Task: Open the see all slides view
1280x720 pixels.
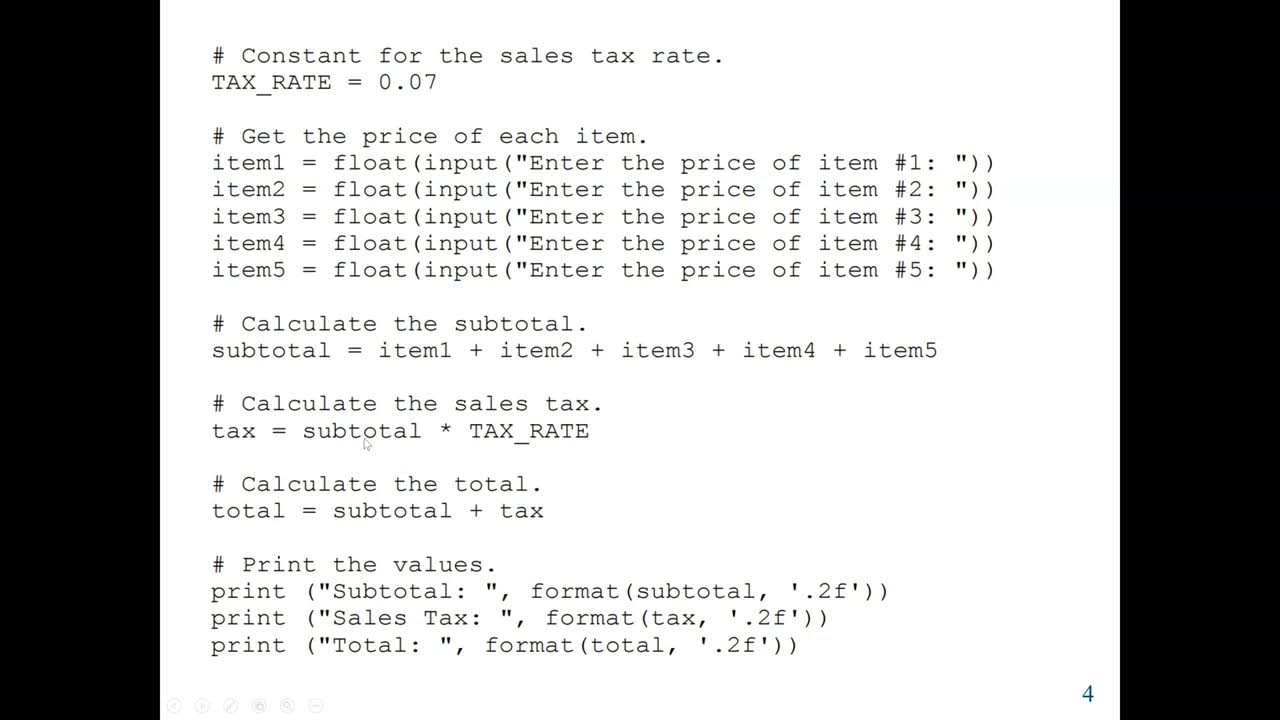Action: tap(259, 705)
